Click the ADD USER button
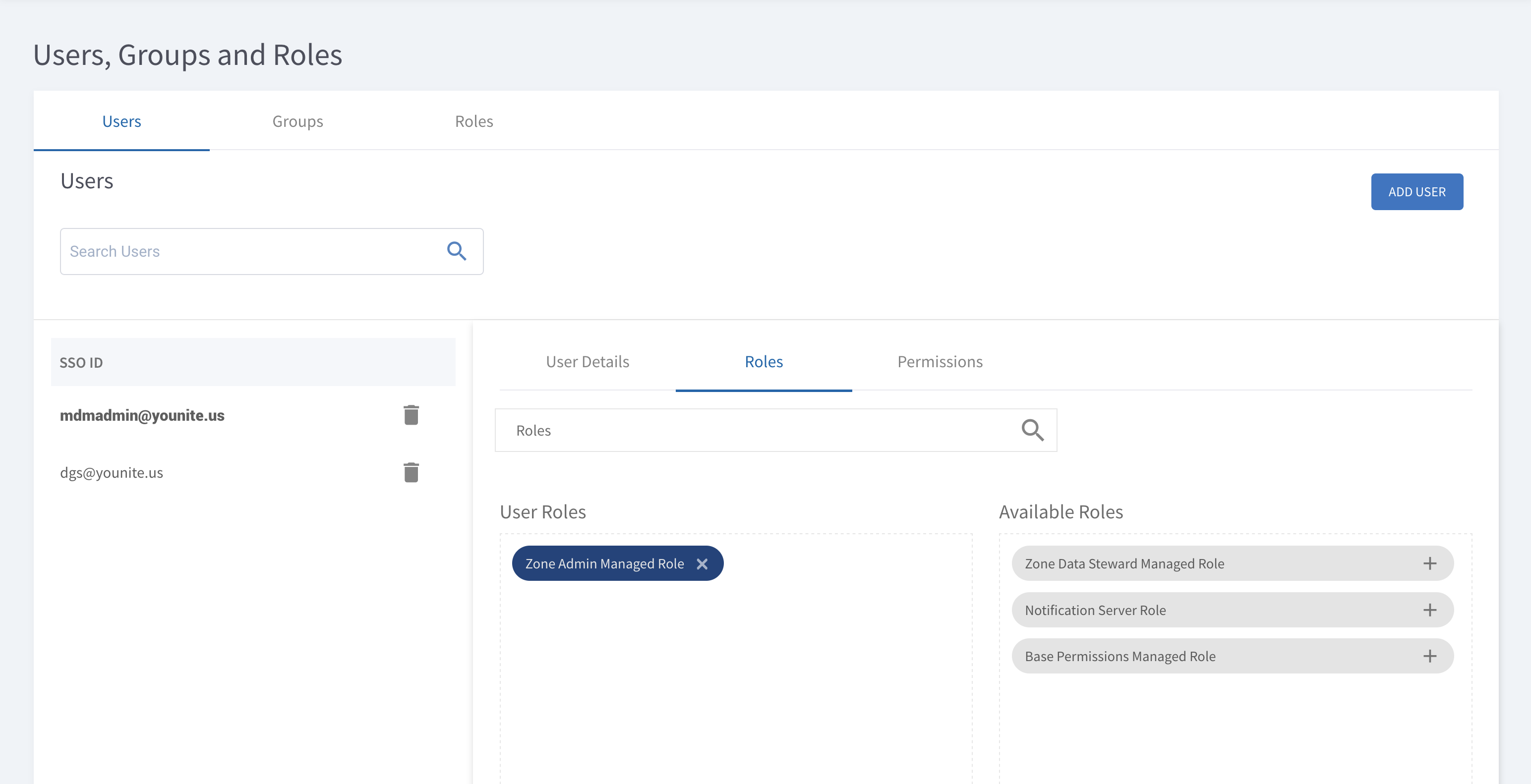Image resolution: width=1531 pixels, height=784 pixels. [1417, 192]
